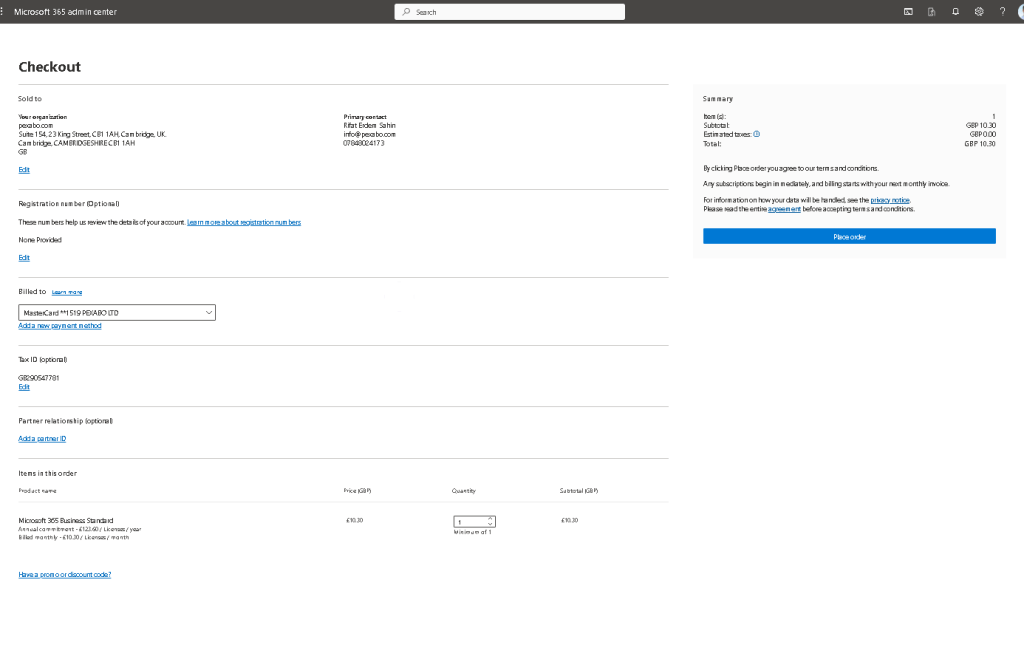Click the Microsoft 365 Business Standard product name
Screen dimensions: 1024x659
[x=65, y=521]
